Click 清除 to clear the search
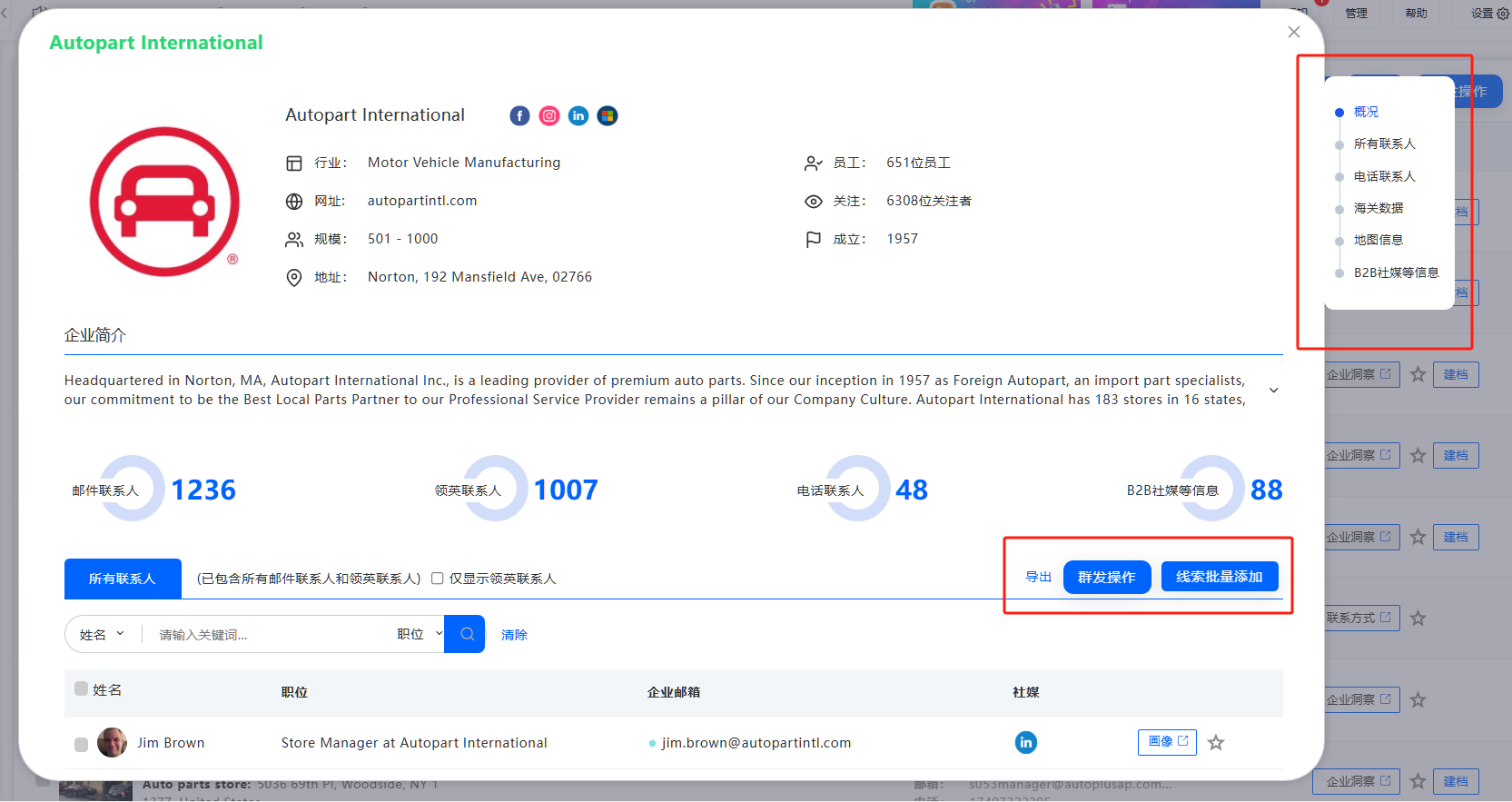1512x802 pixels. point(514,635)
